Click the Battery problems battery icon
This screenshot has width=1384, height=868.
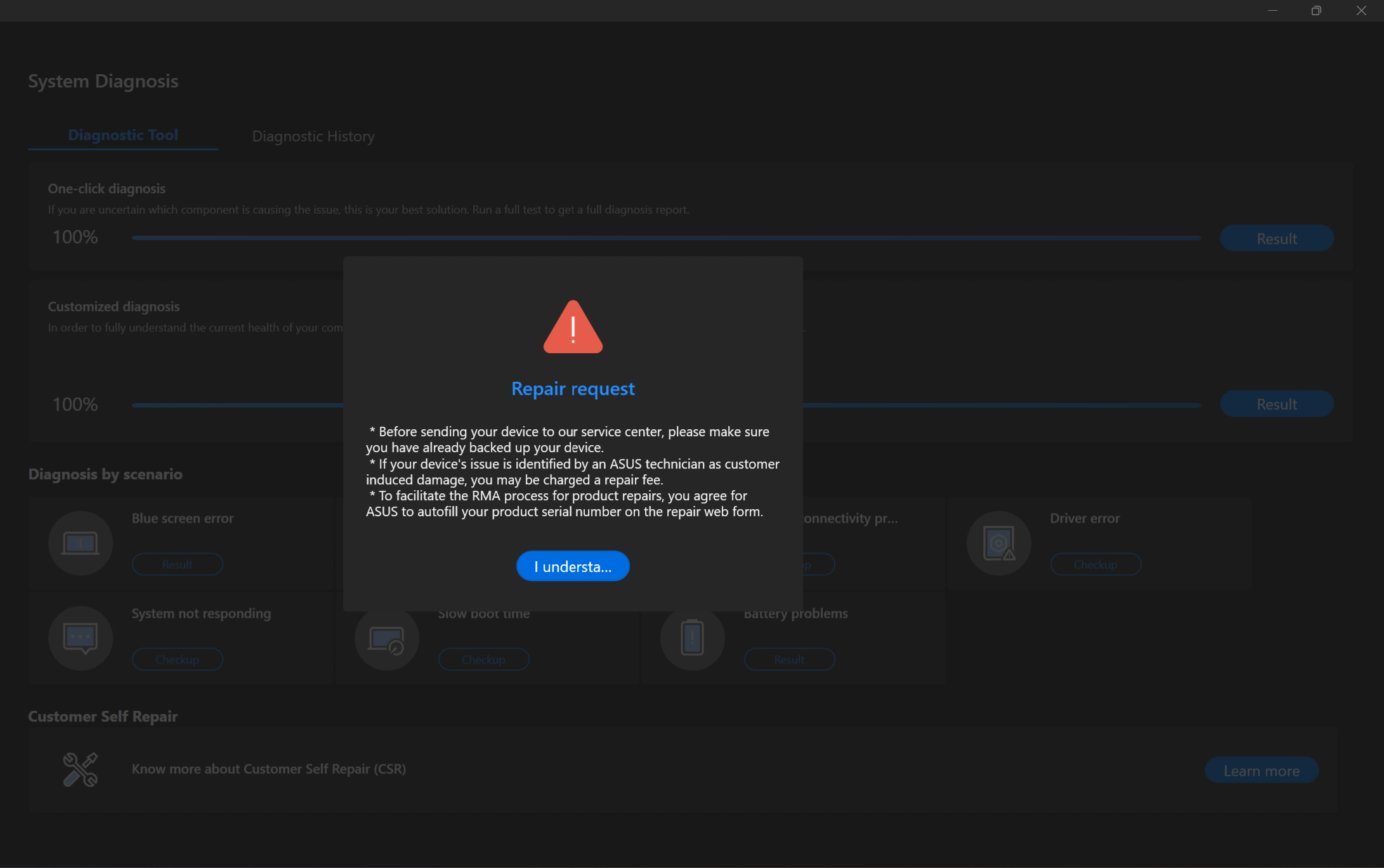coord(693,638)
